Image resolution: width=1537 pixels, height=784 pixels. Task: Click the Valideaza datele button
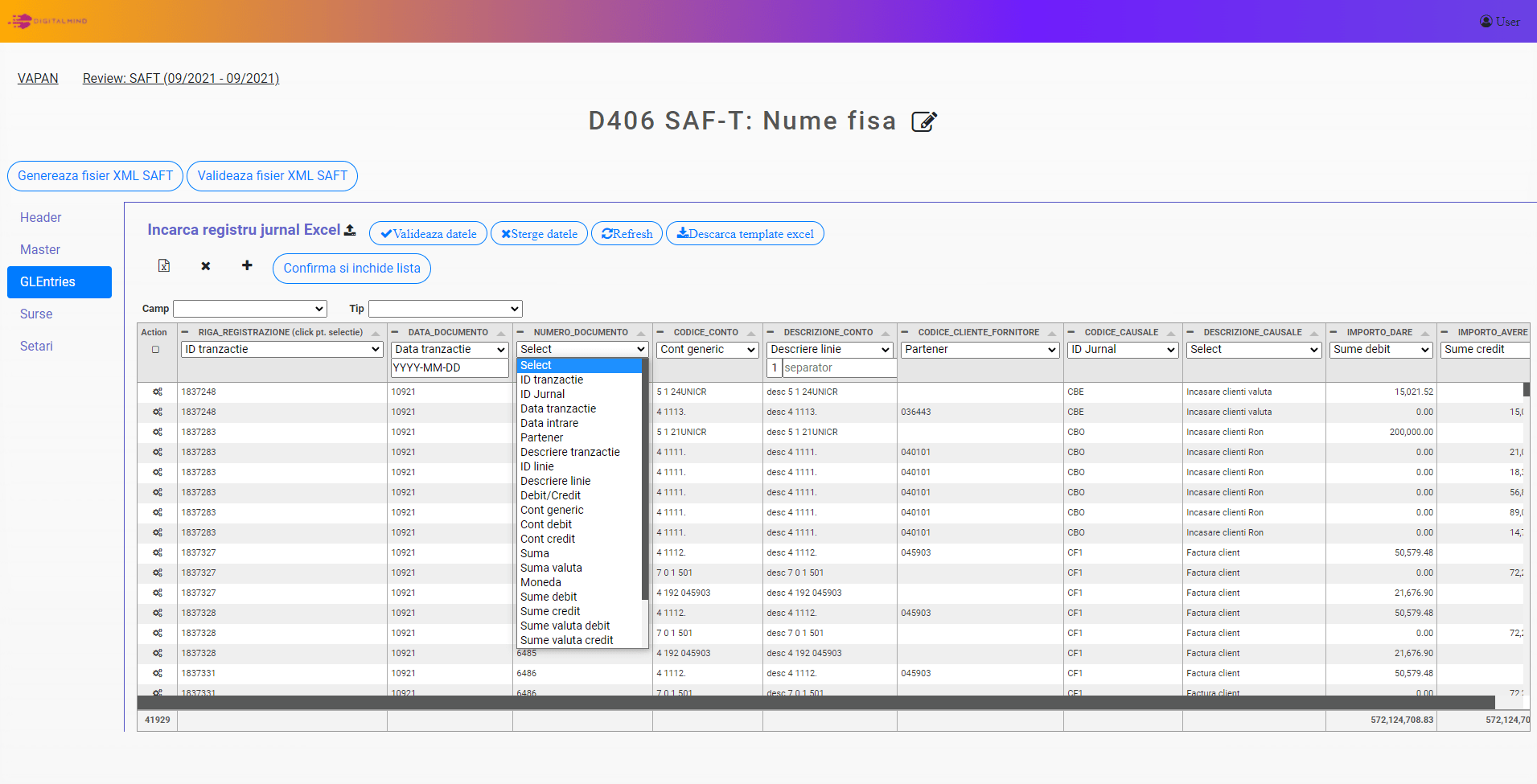tap(428, 234)
